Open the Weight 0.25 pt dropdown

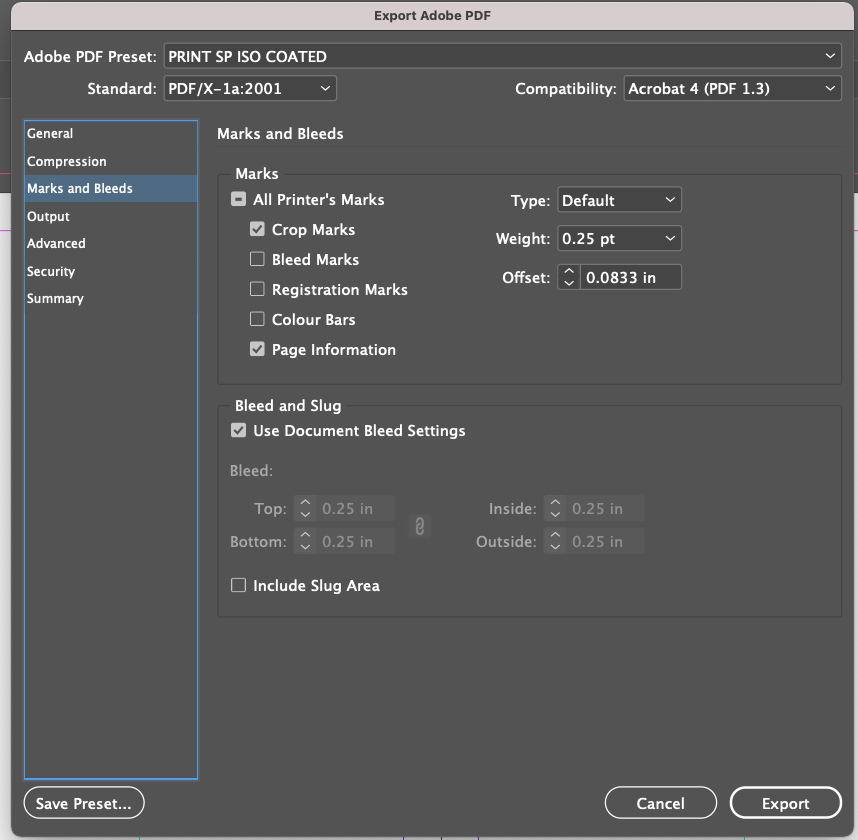(619, 239)
